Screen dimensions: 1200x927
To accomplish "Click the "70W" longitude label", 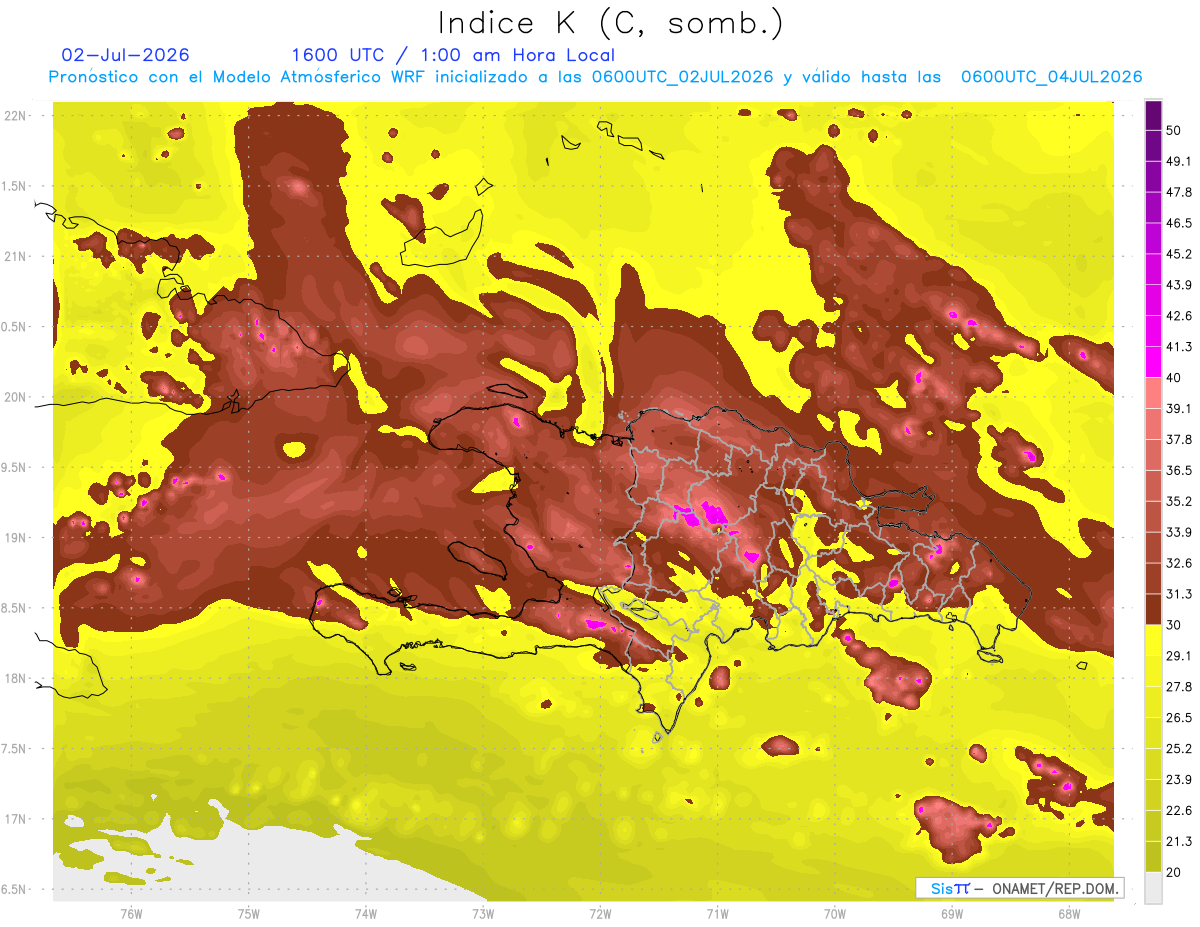I will tap(835, 913).
